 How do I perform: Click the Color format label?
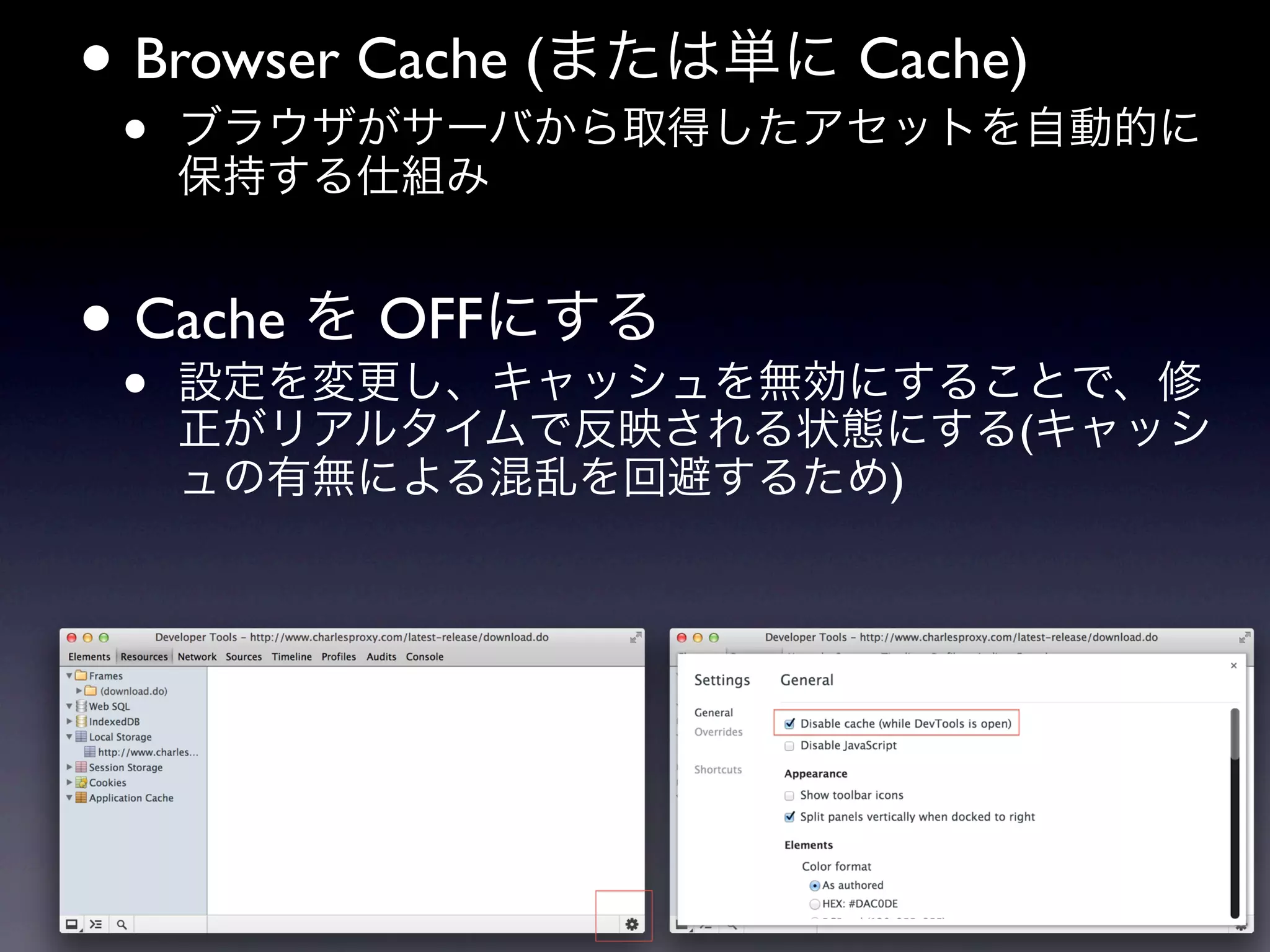click(837, 866)
